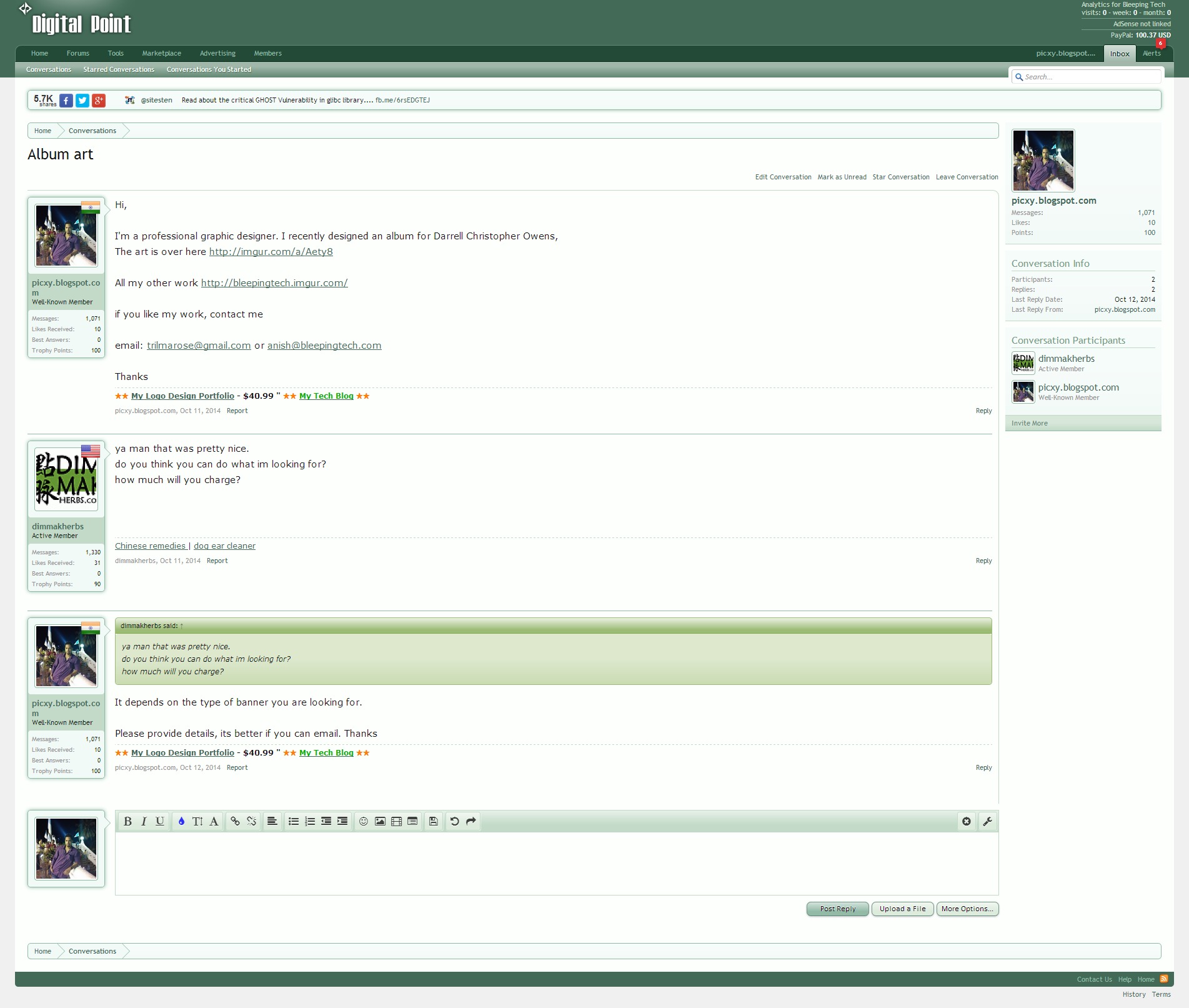Click the anish@bleepingtech.com email link
The height and width of the screenshot is (1008, 1189).
pos(324,346)
